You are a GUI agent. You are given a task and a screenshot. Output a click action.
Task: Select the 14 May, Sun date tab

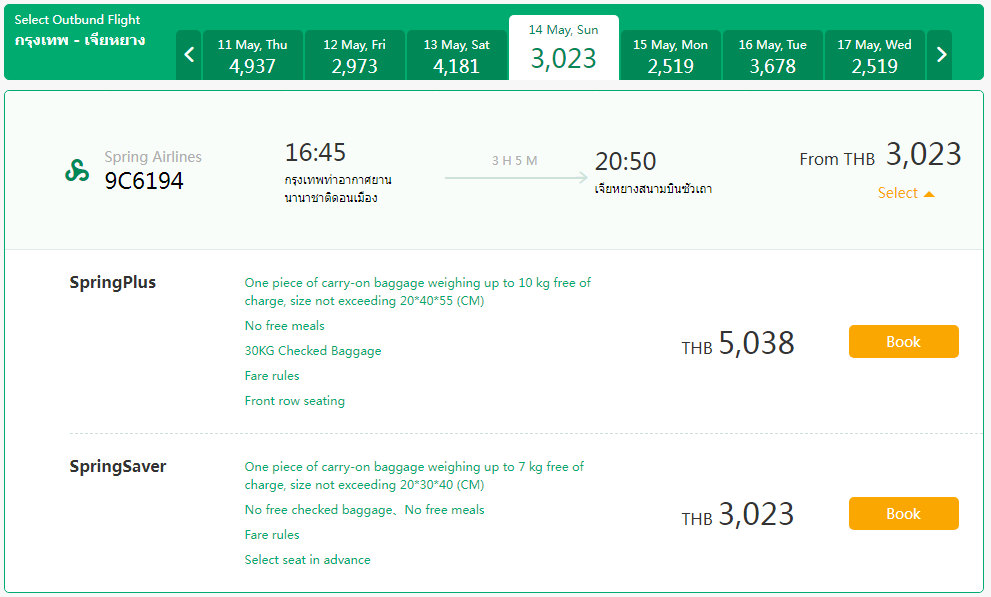pos(563,47)
